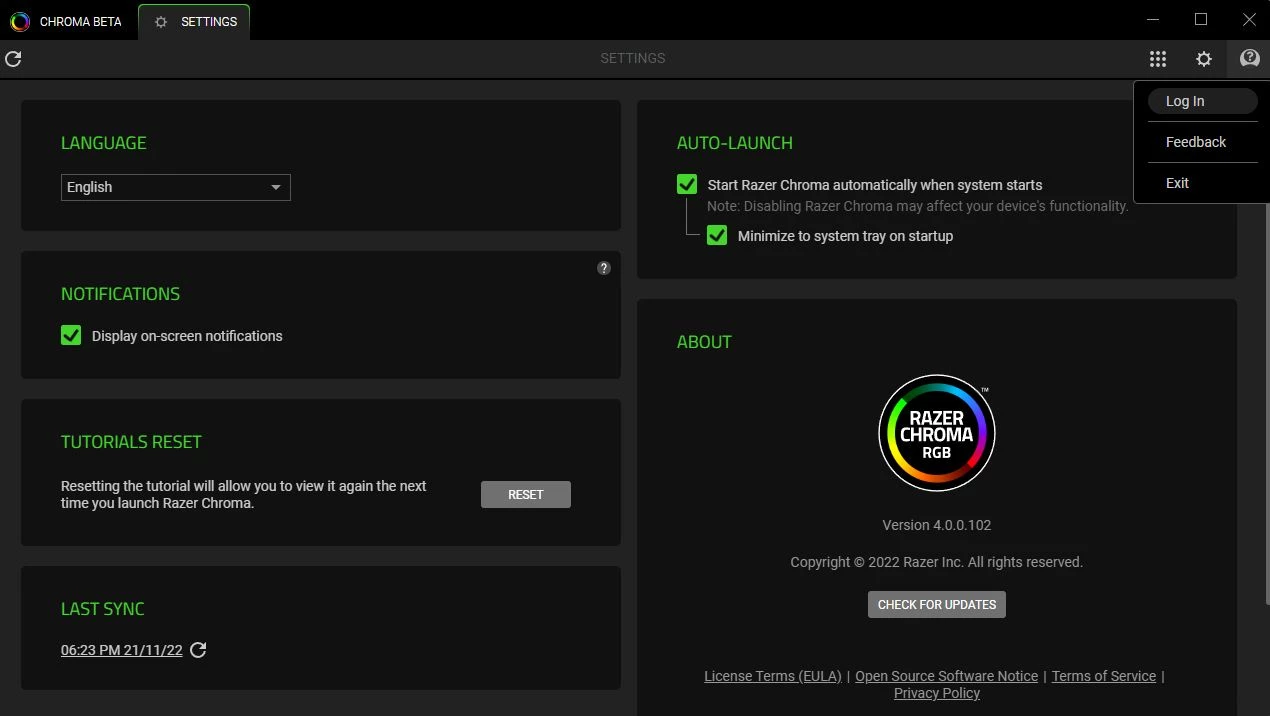Click the Chroma logo in the Chroma Beta tab
Image resolution: width=1270 pixels, height=716 pixels.
(x=20, y=21)
